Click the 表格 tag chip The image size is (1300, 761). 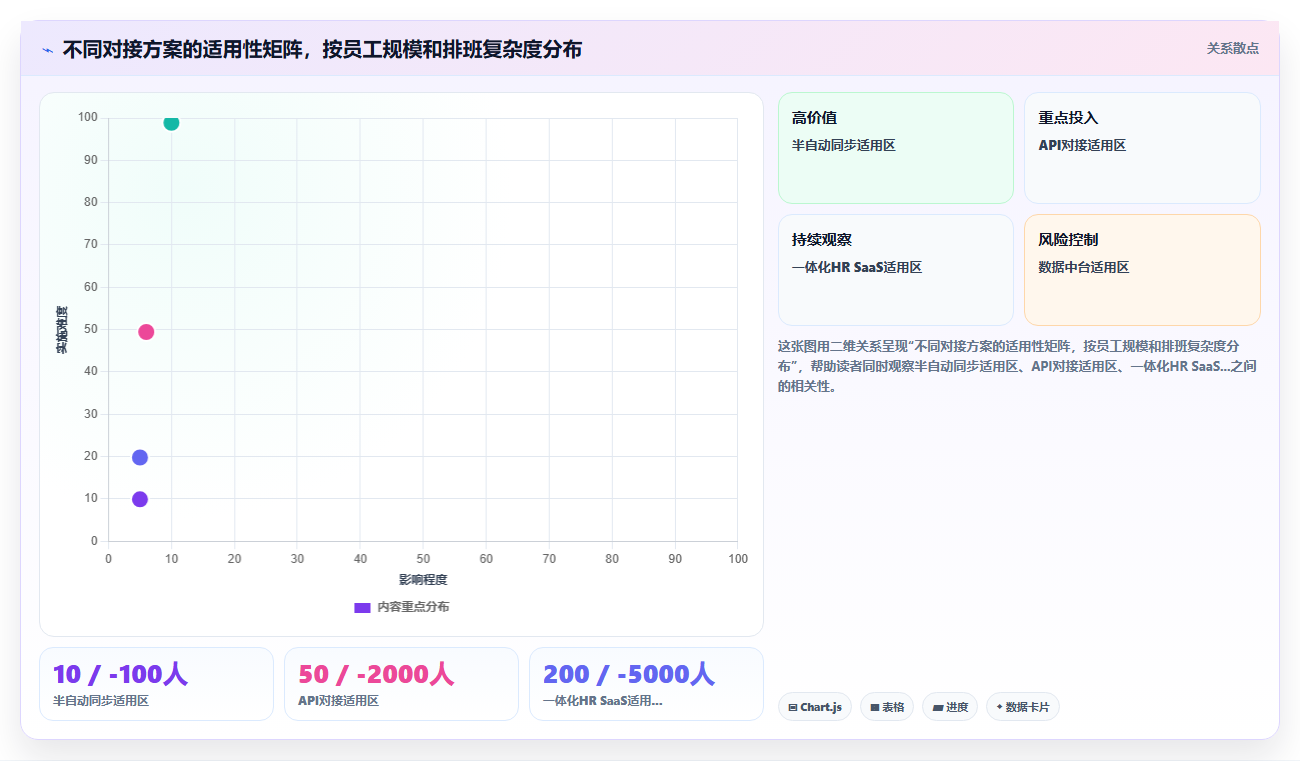coord(887,707)
